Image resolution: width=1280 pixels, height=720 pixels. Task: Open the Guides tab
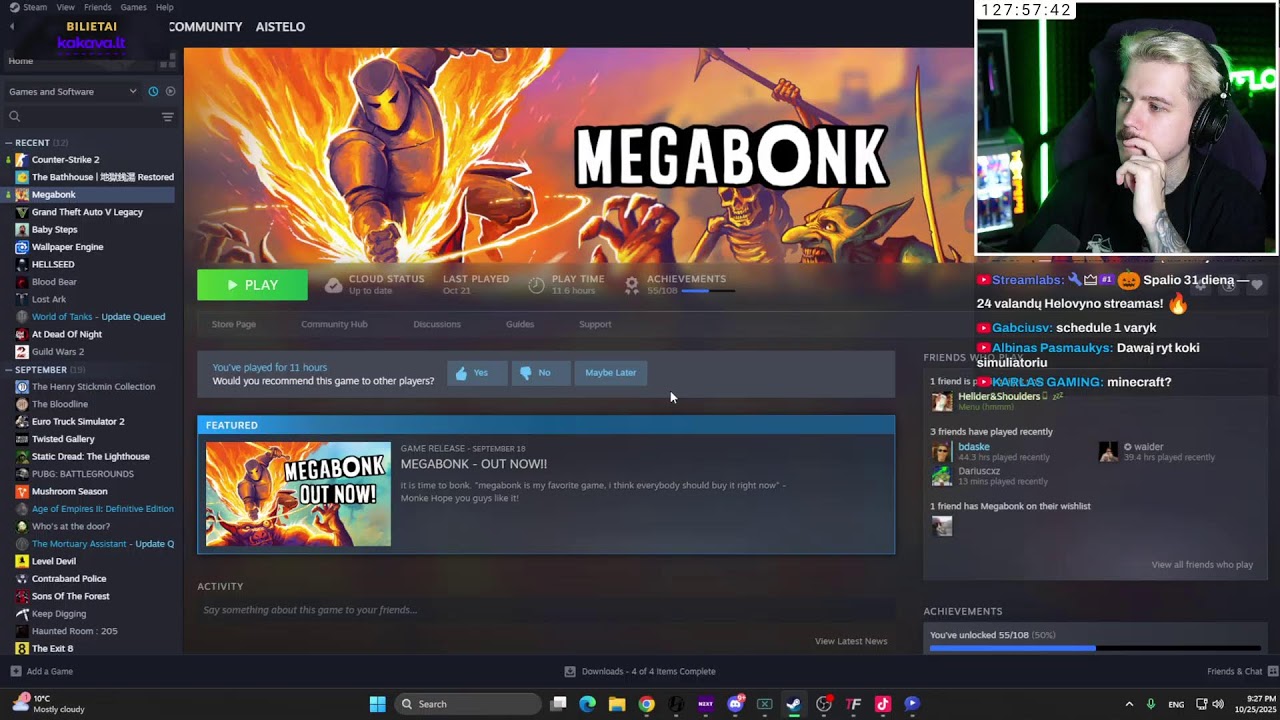[x=520, y=324]
